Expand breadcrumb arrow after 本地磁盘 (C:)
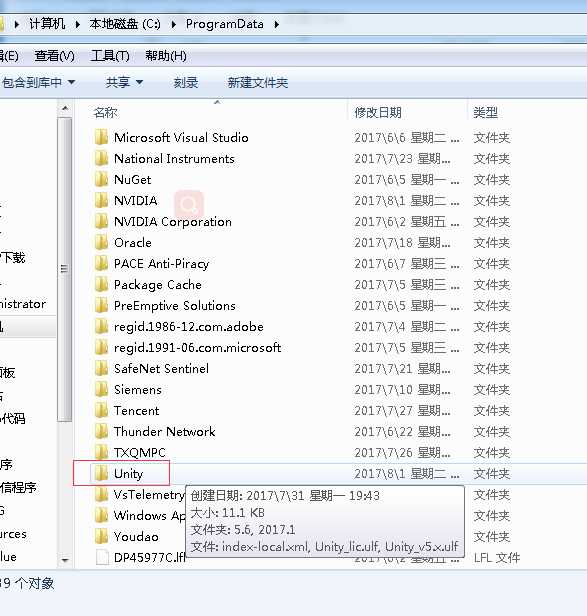The height and width of the screenshot is (616, 587). 174,24
